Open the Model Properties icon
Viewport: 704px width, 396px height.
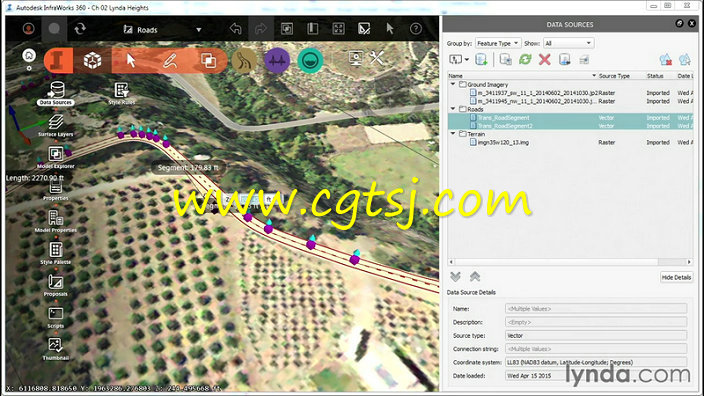pos(56,221)
